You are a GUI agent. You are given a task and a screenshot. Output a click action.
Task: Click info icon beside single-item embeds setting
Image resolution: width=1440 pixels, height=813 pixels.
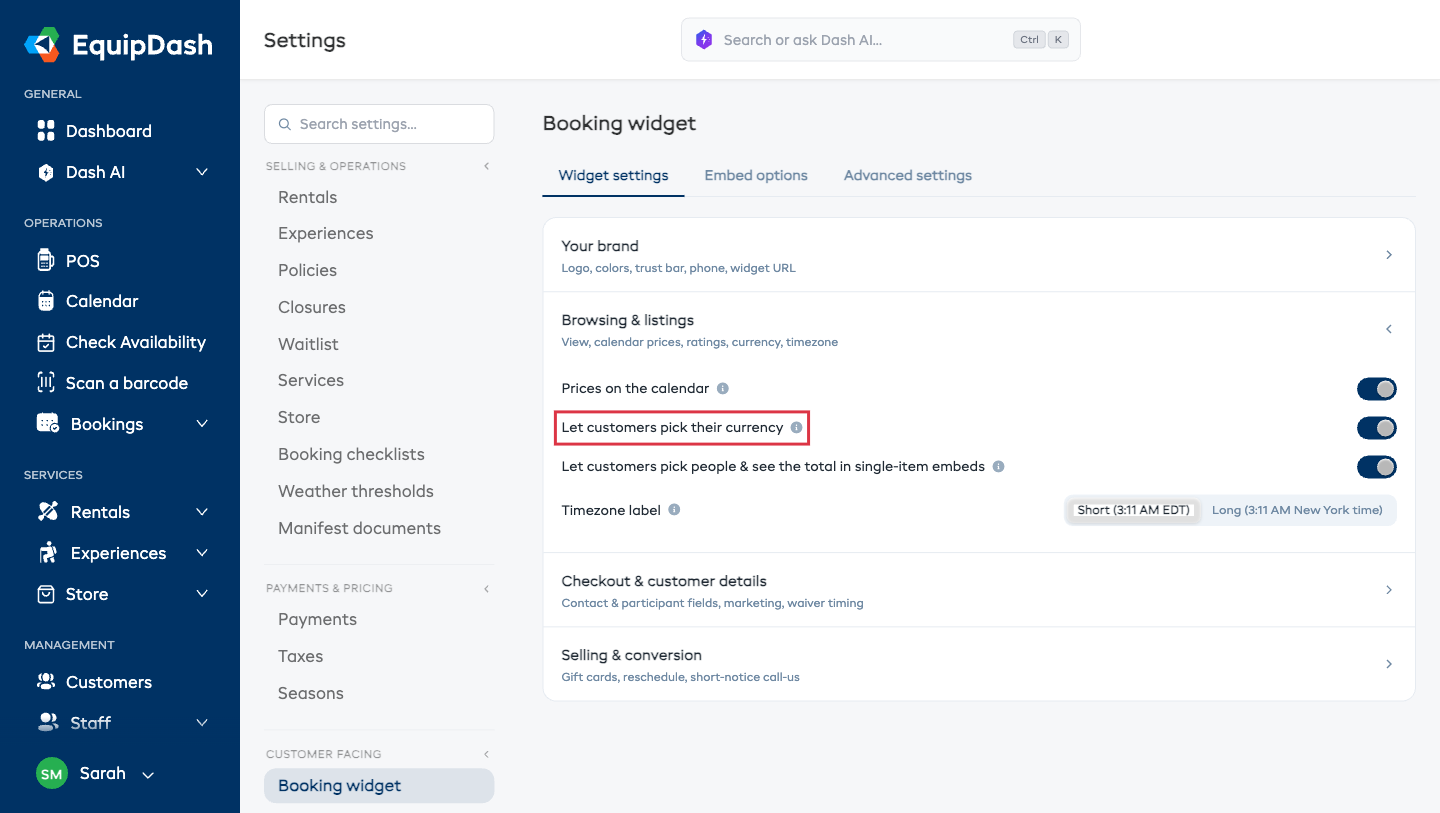999,466
